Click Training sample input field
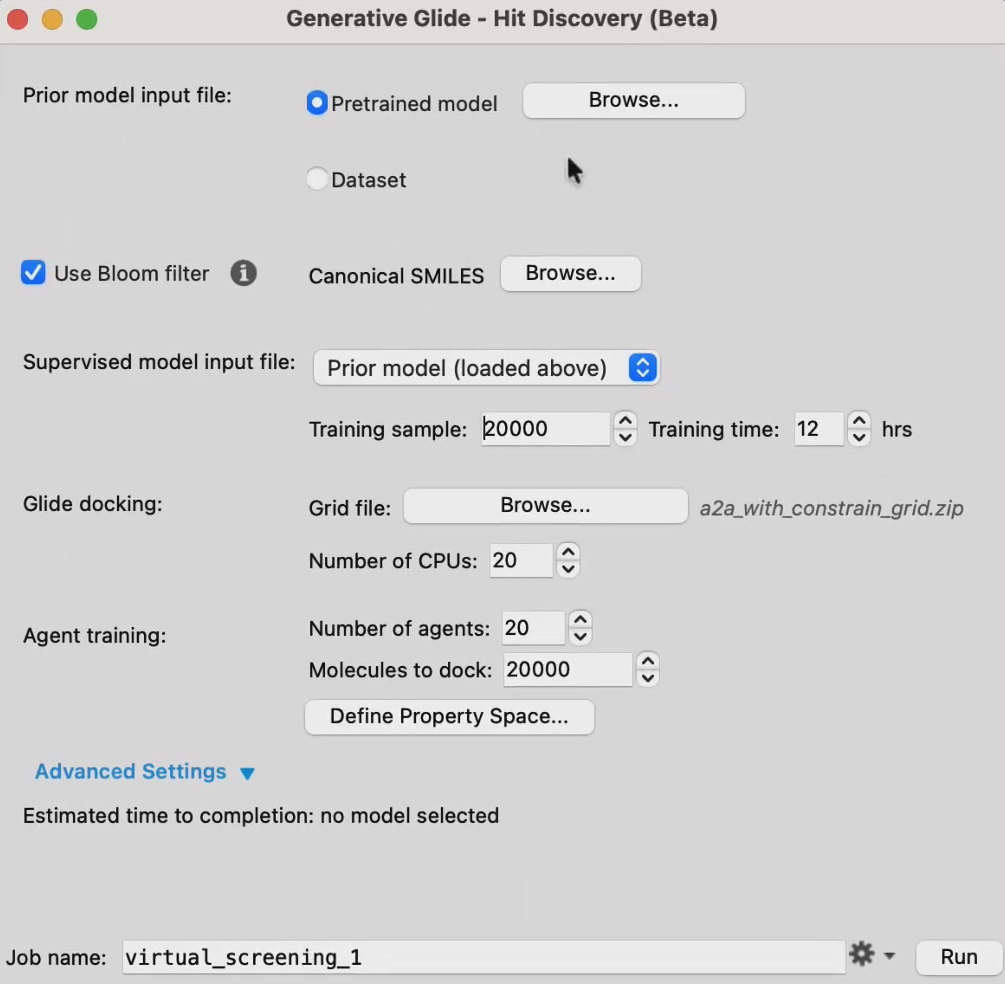 click(x=545, y=428)
